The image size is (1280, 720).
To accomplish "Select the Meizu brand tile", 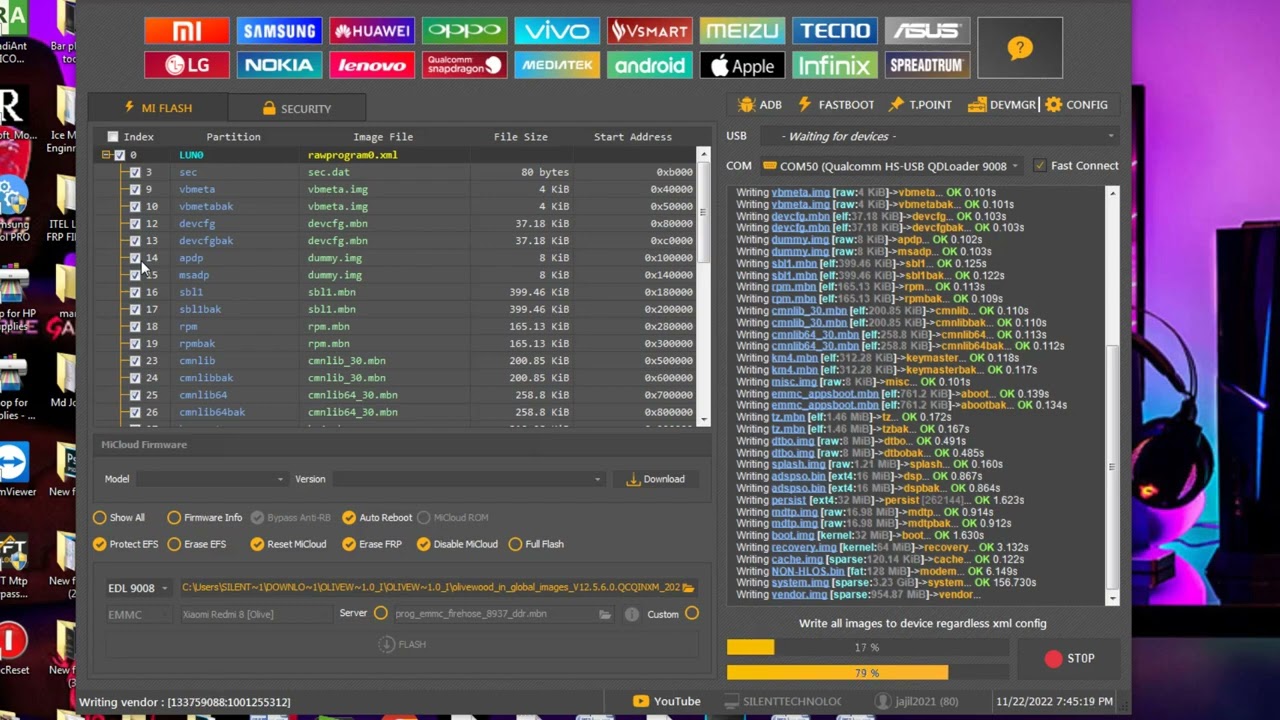I will tap(742, 31).
